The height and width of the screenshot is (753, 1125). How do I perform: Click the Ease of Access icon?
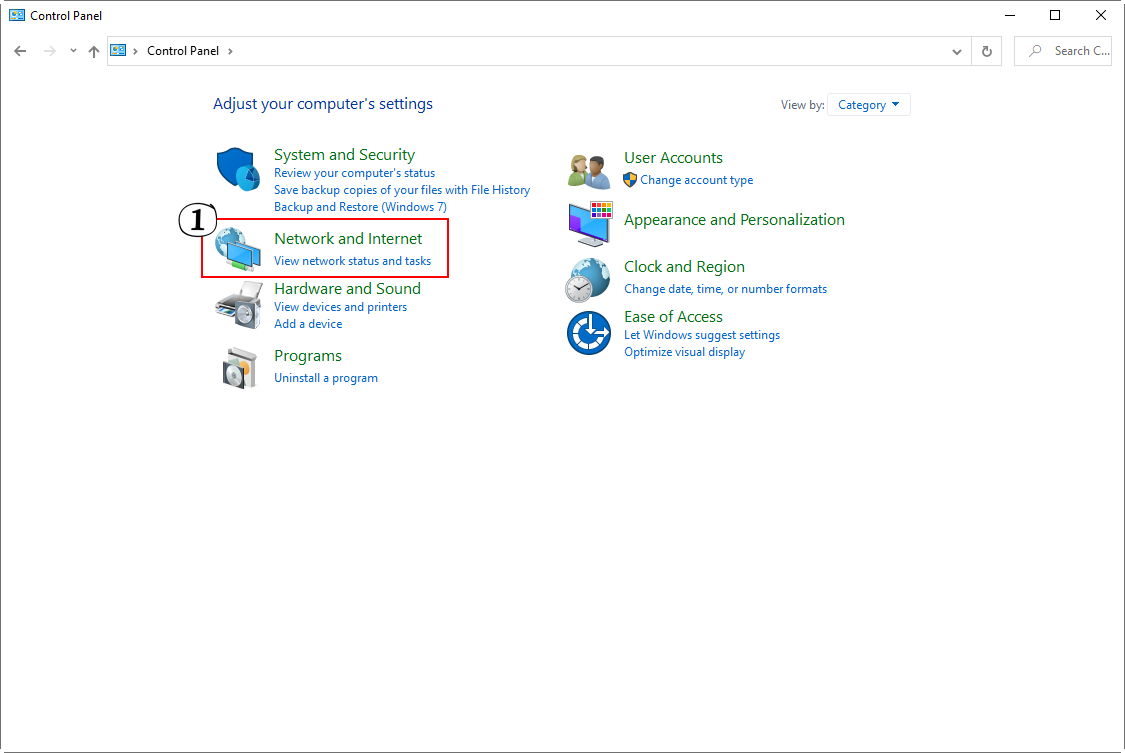[x=588, y=333]
